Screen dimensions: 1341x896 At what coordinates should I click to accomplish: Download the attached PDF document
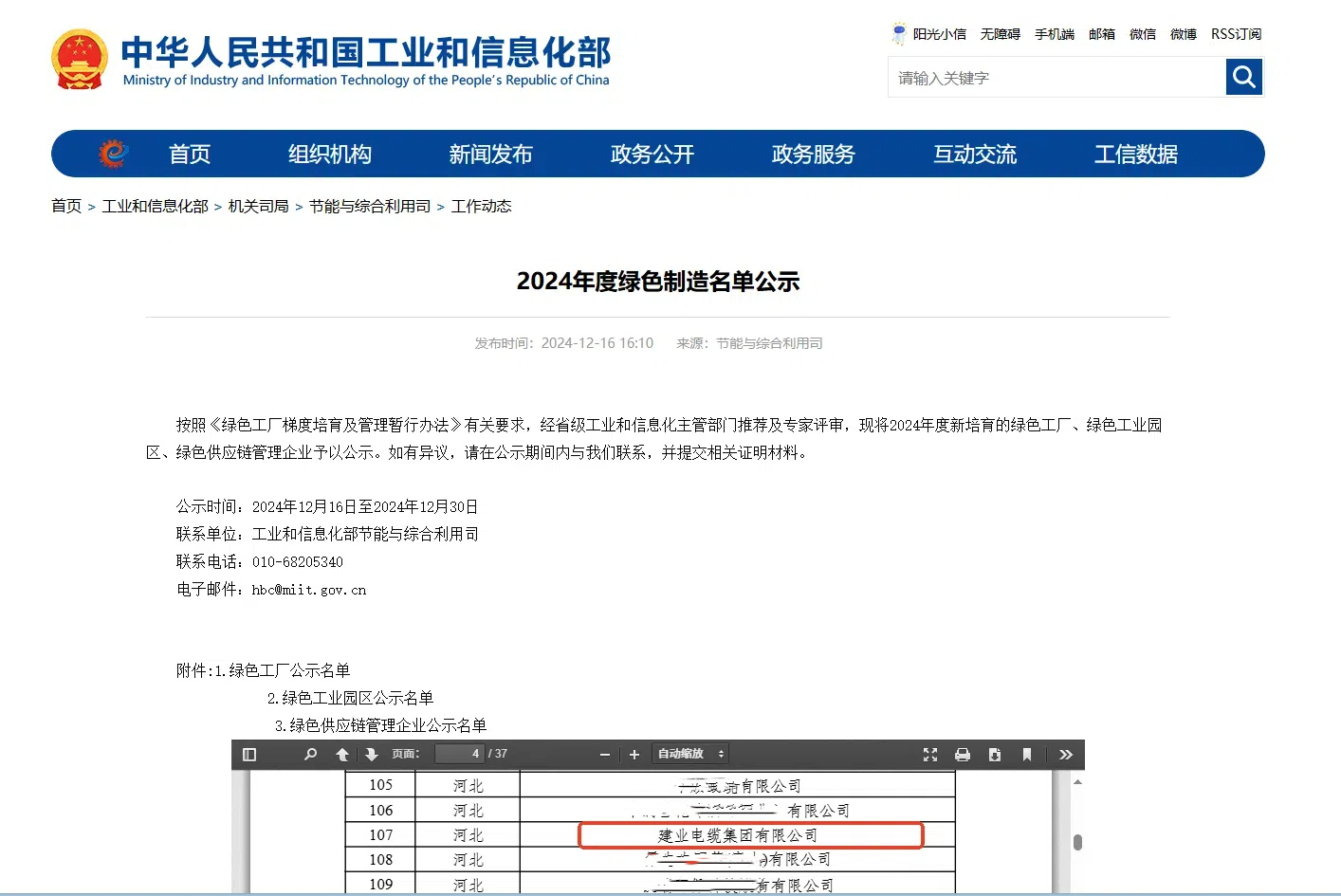(995, 754)
